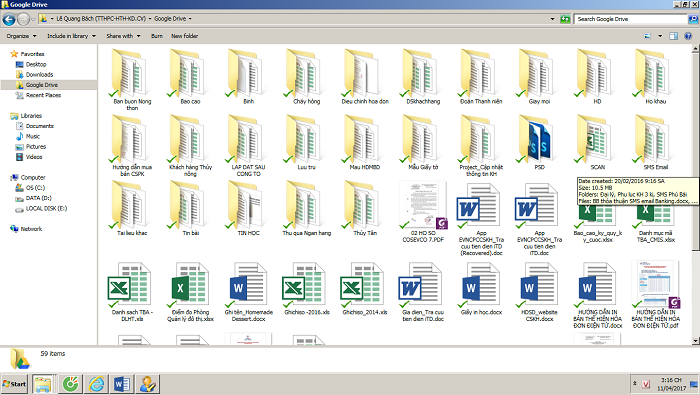The width and height of the screenshot is (700, 395).
Task: Click the Search Google Drive field
Action: 630,19
